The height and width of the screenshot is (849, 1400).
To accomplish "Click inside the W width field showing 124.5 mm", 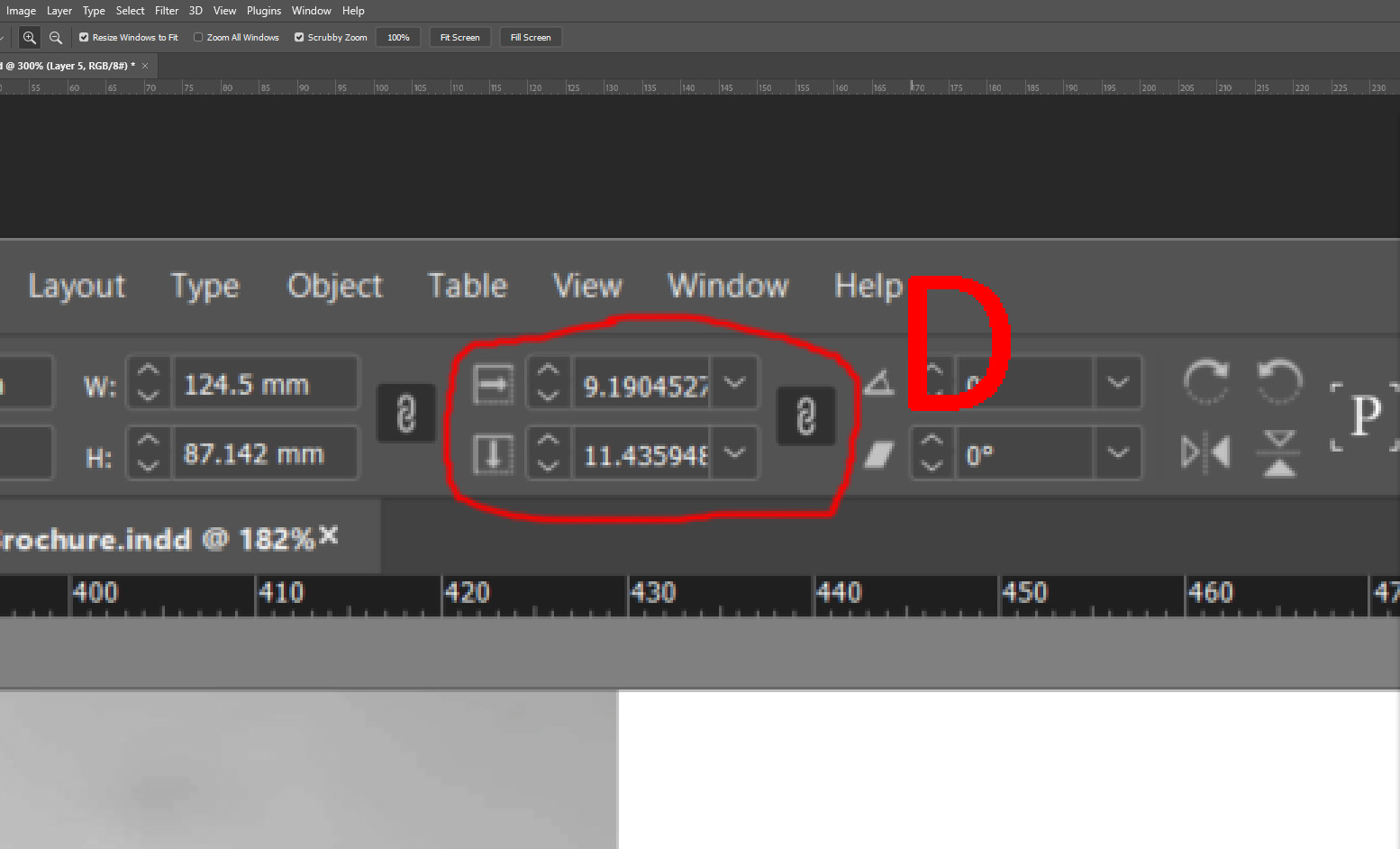I will coord(264,382).
